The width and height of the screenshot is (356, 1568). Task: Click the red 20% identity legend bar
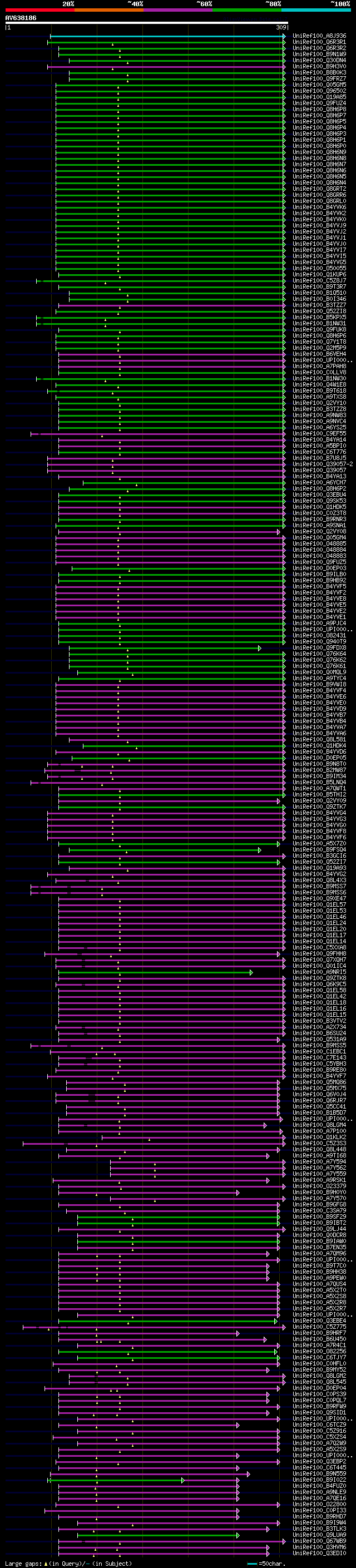point(39,10)
